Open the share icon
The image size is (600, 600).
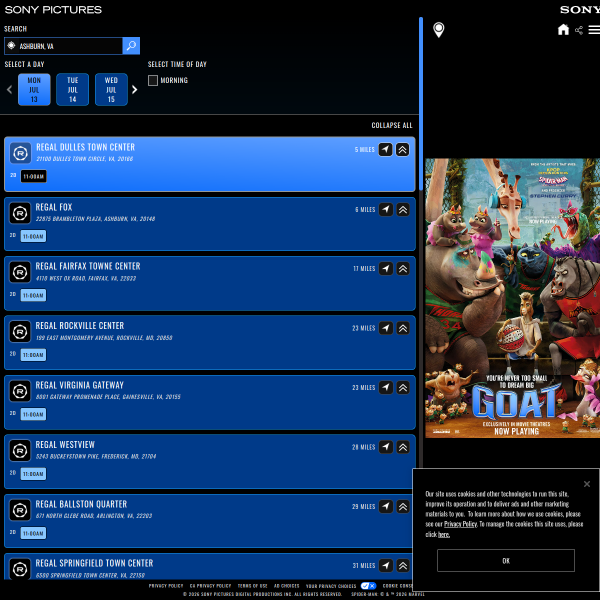[579, 30]
